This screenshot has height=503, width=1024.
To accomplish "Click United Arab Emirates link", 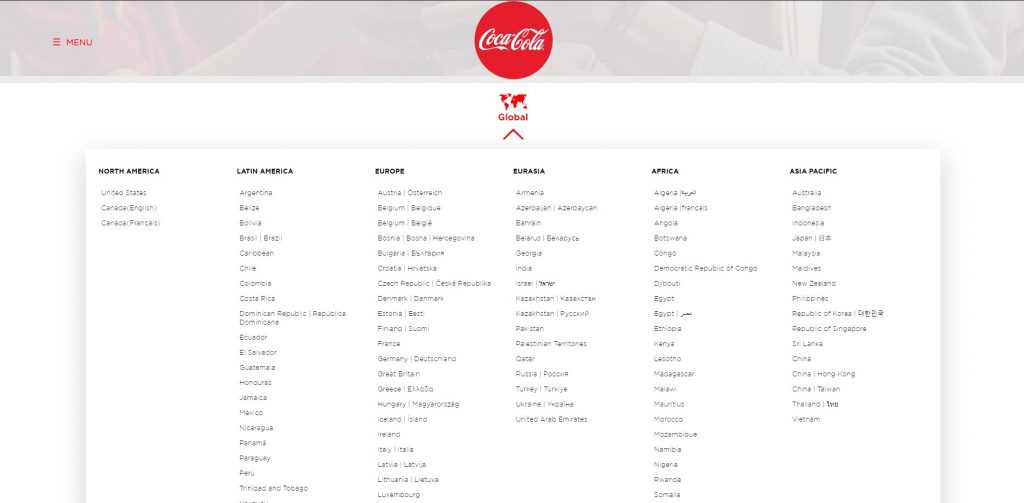I will [x=551, y=419].
